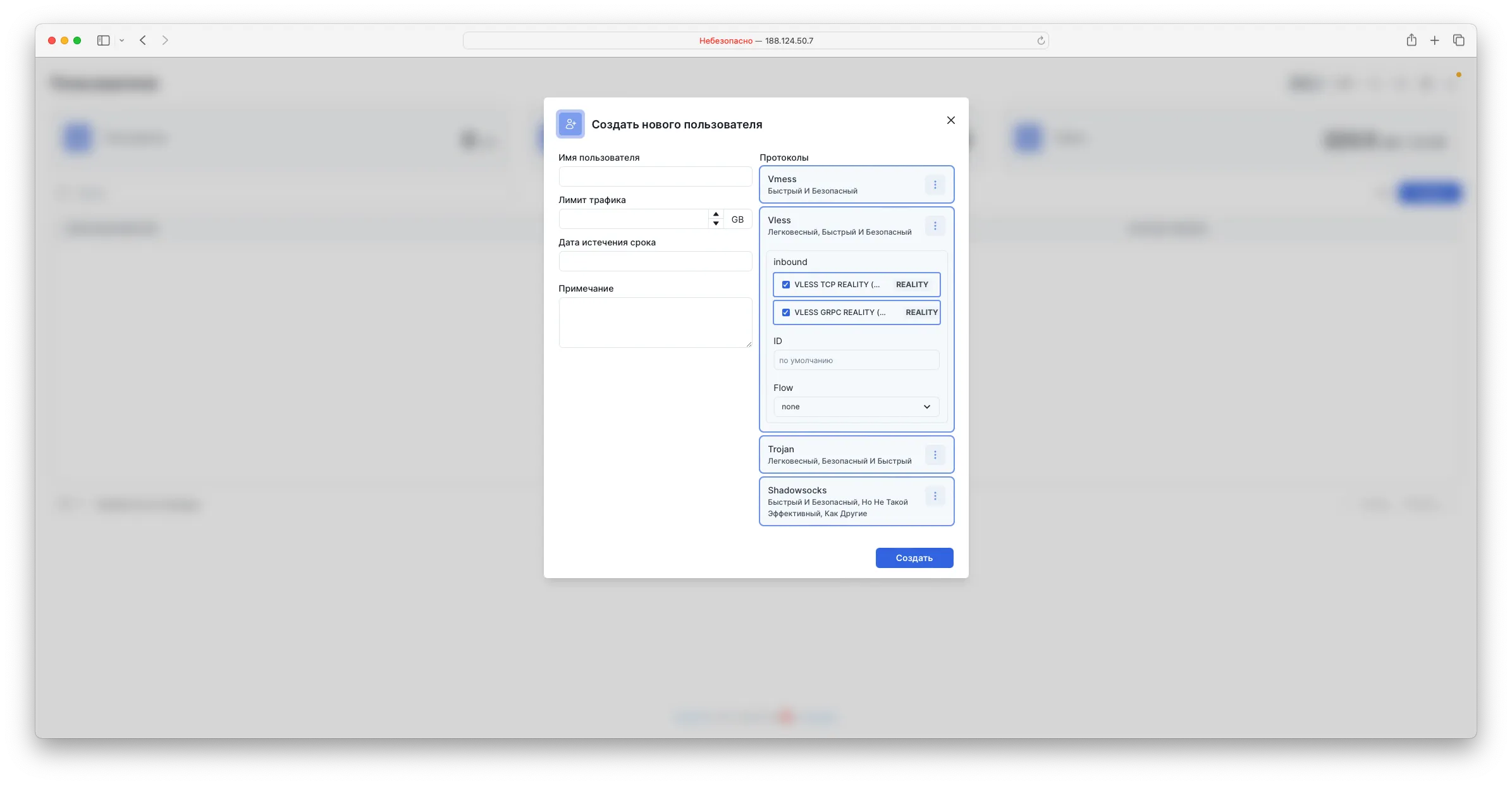Increase traffic limit with up stepper arrow
Image resolution: width=1512 pixels, height=785 pixels.
(715, 214)
